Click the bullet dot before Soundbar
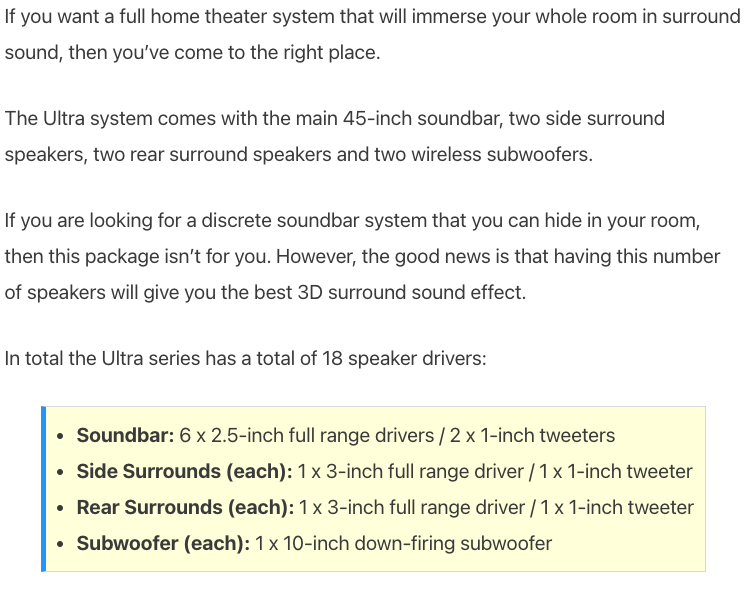 (62, 437)
